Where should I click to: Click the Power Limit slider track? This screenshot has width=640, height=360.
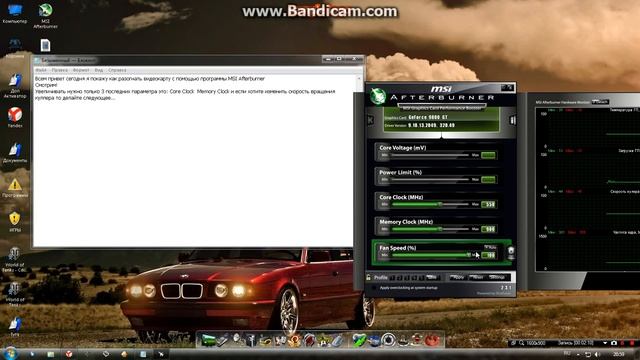point(430,180)
